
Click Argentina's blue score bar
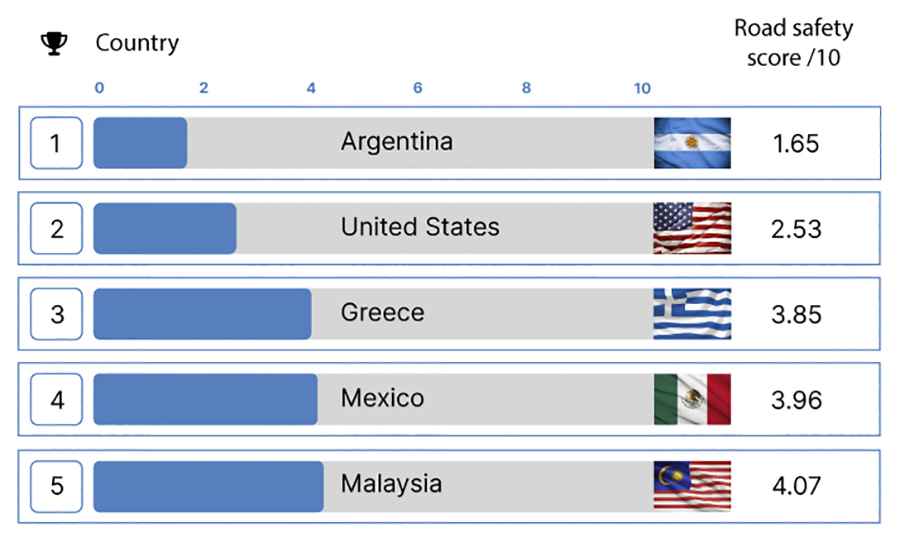coord(140,143)
